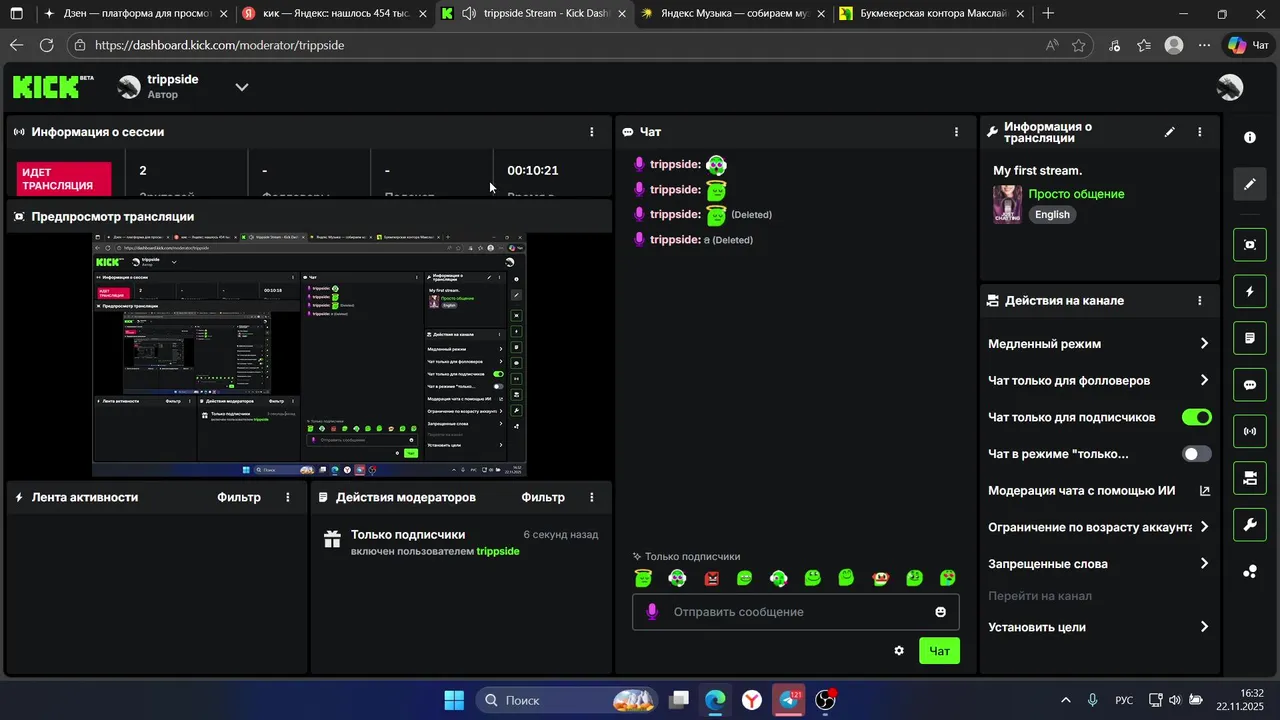Open the Информация о трансляции three-dot menu
This screenshot has height=720, width=1280.
point(1200,132)
